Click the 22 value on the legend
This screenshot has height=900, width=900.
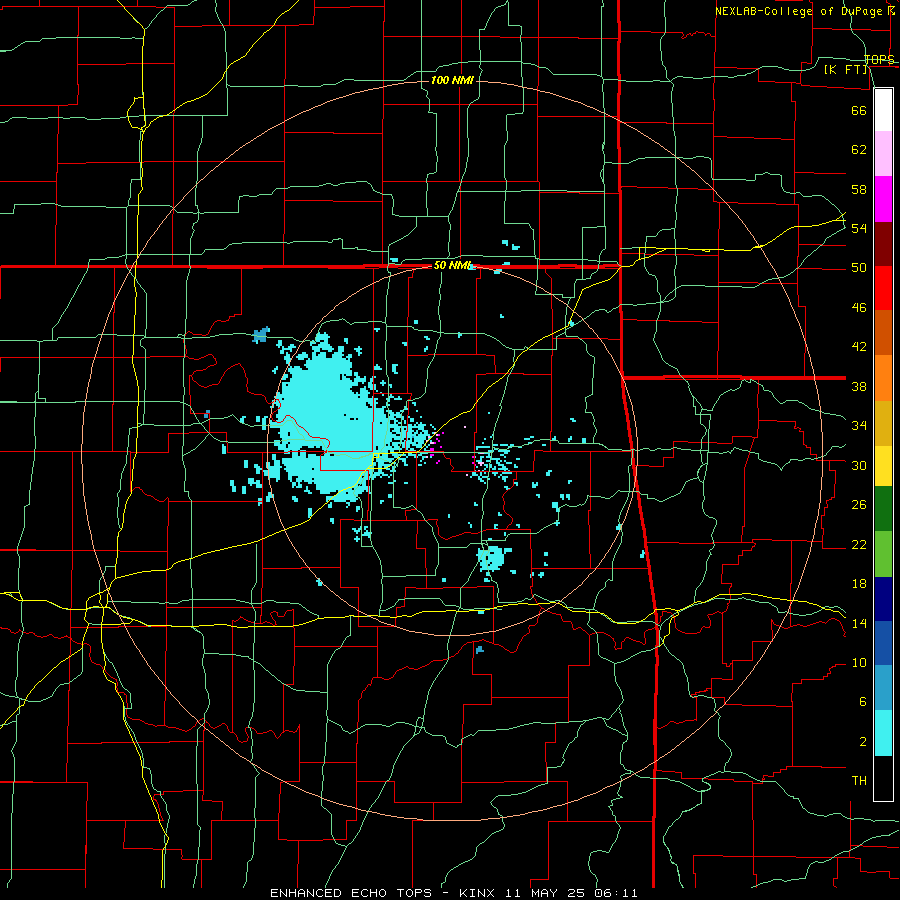[x=859, y=544]
